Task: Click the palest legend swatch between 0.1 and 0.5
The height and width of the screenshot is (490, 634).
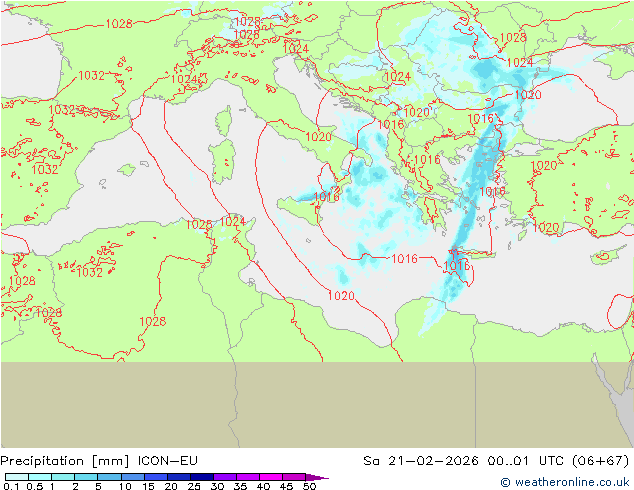Action: point(17,477)
